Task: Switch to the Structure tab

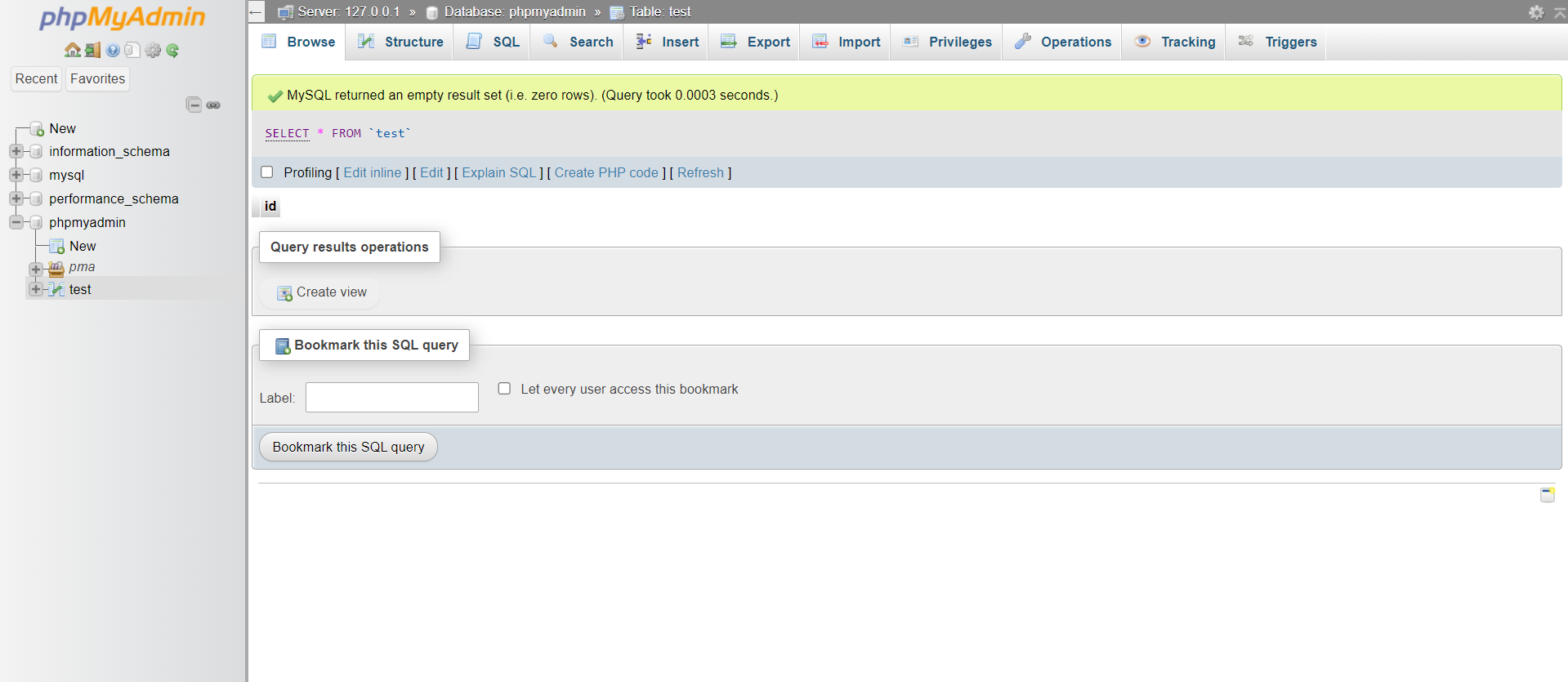Action: pyautogui.click(x=400, y=42)
